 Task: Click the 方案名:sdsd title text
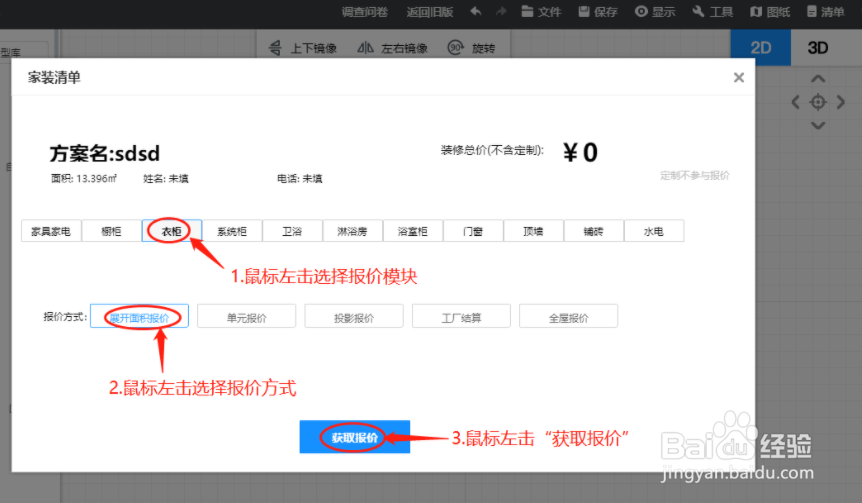tap(105, 153)
